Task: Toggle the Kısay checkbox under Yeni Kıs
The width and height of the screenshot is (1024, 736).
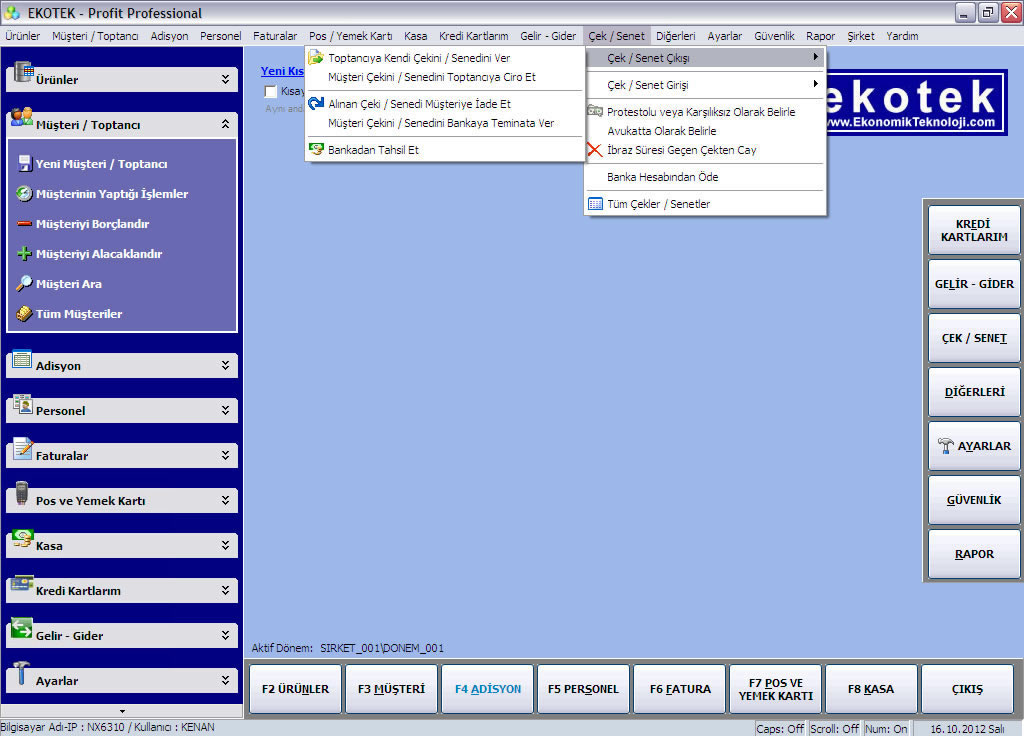Action: (x=270, y=91)
